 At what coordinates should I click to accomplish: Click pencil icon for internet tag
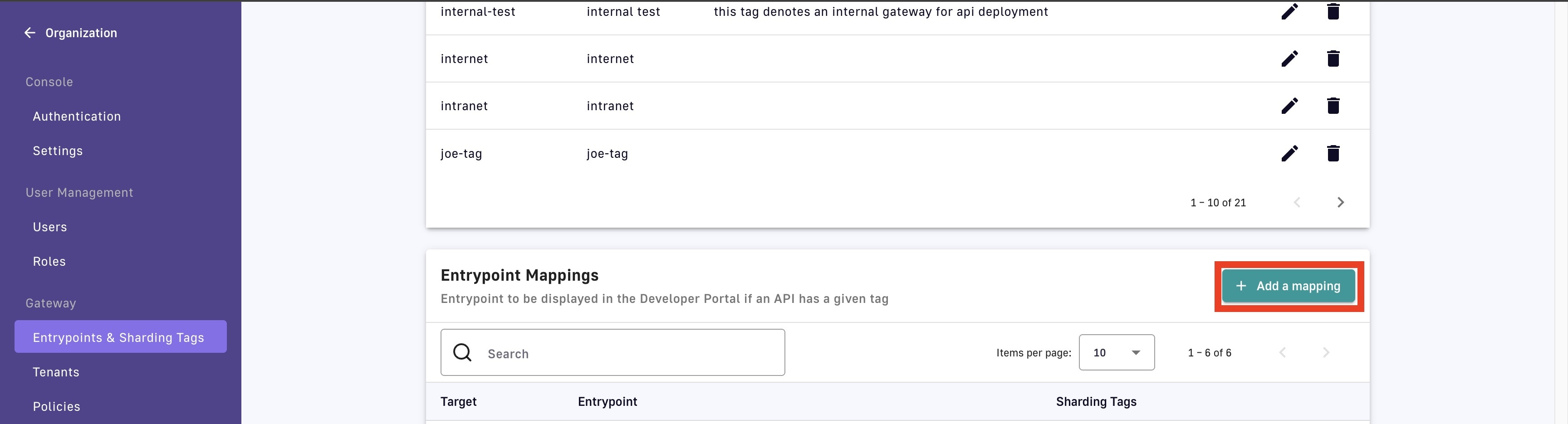pos(1289,58)
